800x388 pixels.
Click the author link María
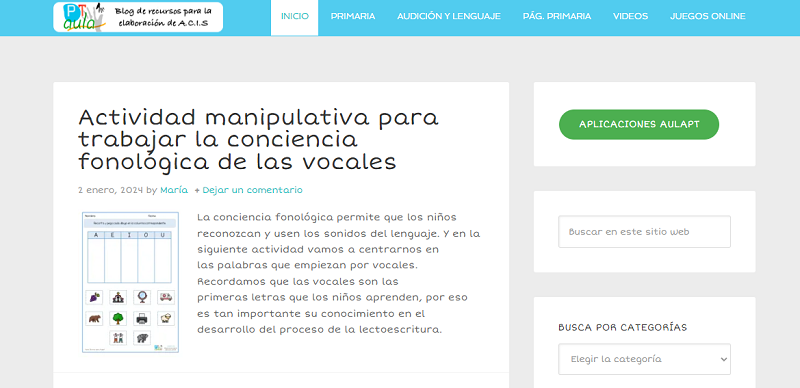pyautogui.click(x=174, y=190)
